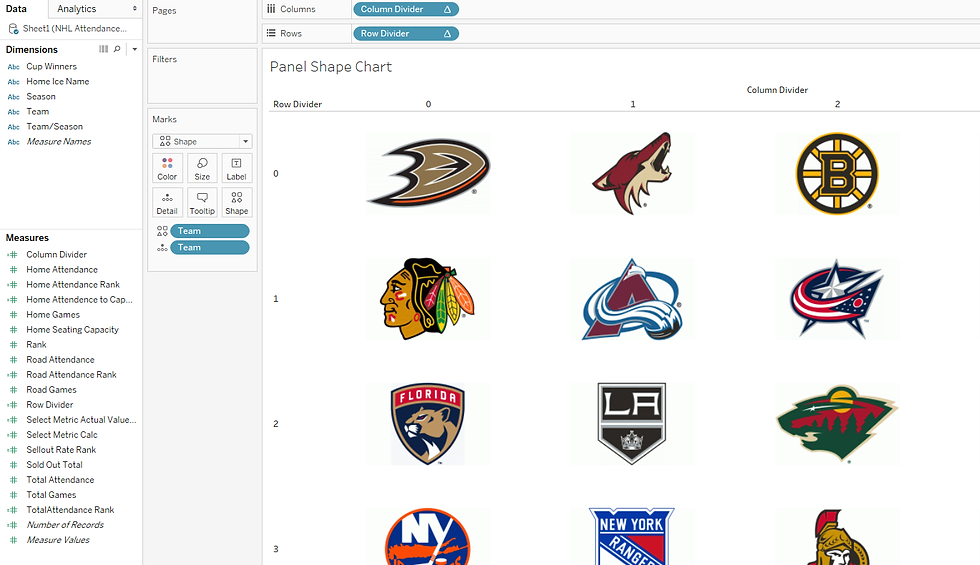980x565 pixels.
Task: Click the Team pill with shape icon
Action: pyautogui.click(x=210, y=231)
